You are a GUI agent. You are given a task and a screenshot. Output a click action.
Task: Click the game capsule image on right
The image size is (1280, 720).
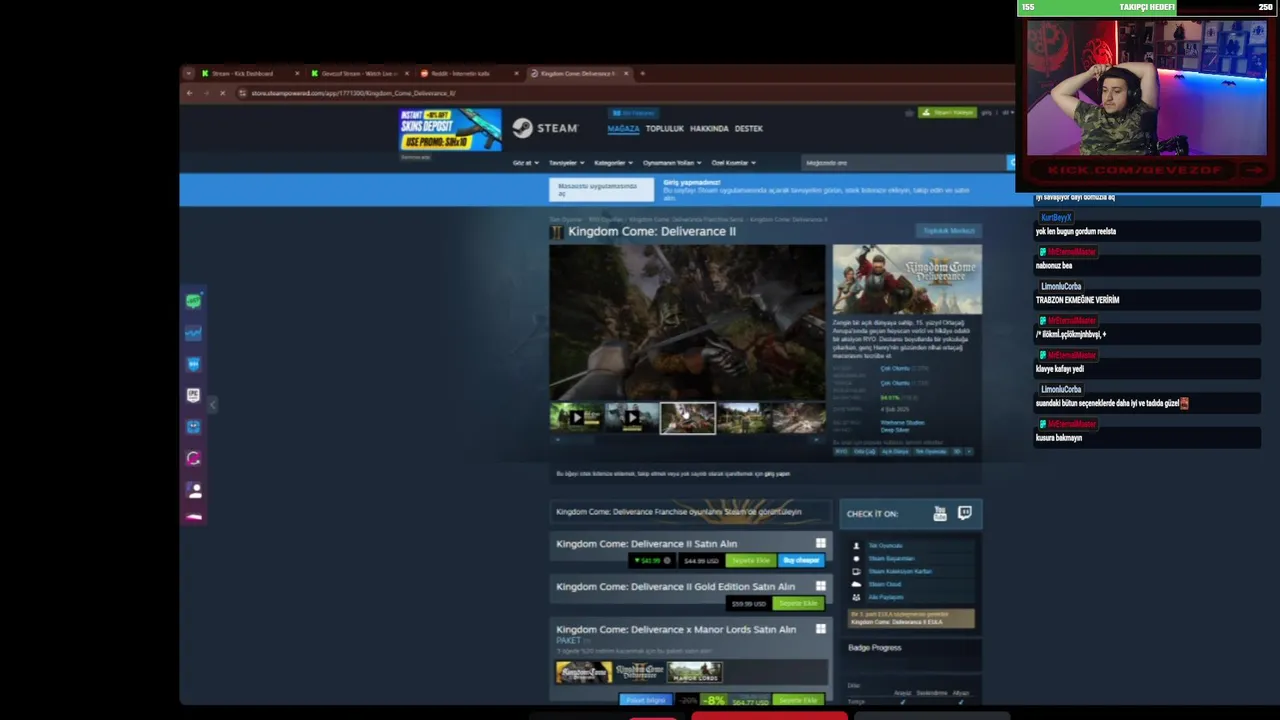click(907, 280)
